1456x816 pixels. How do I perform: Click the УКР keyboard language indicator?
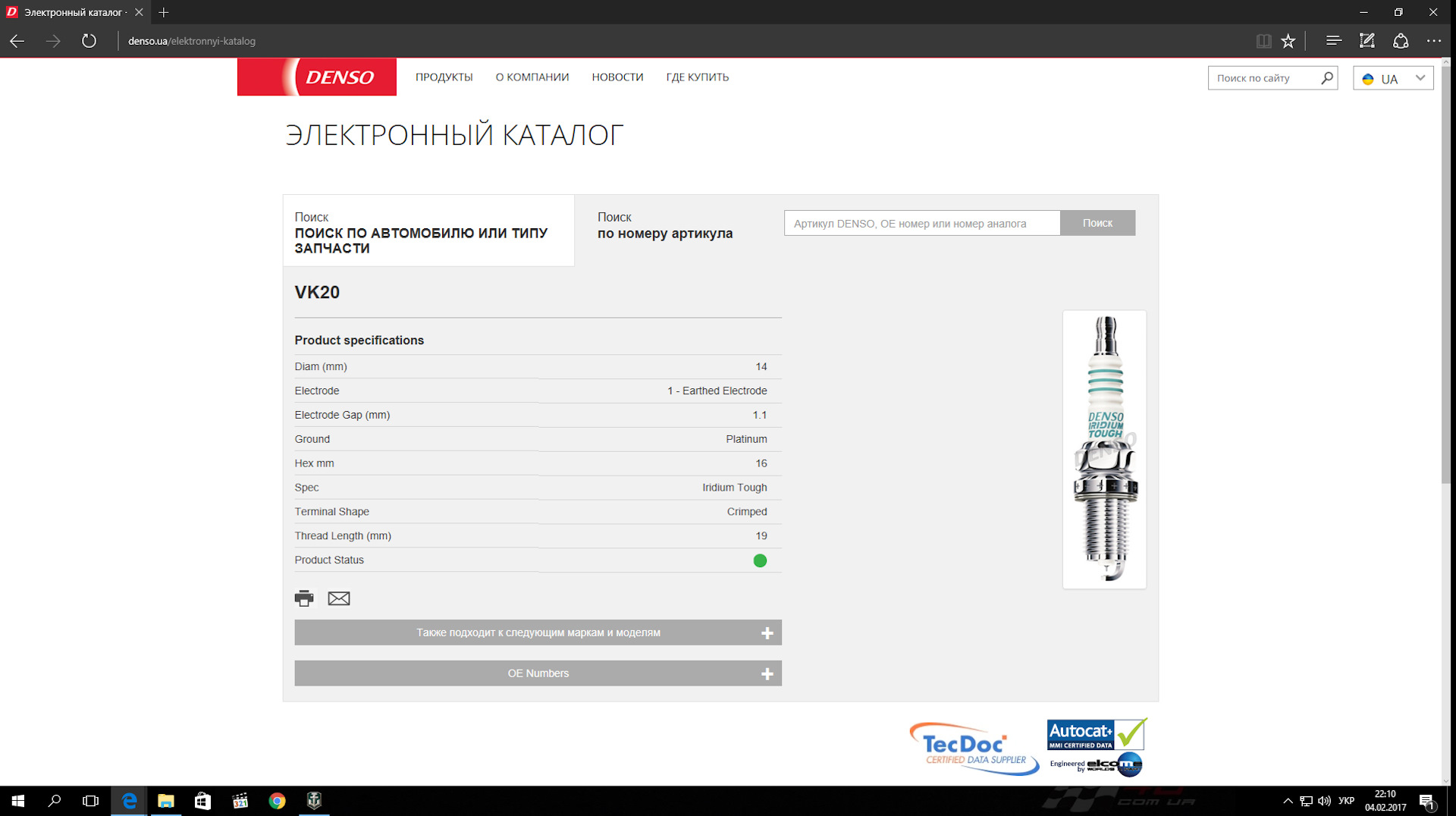coord(1347,801)
